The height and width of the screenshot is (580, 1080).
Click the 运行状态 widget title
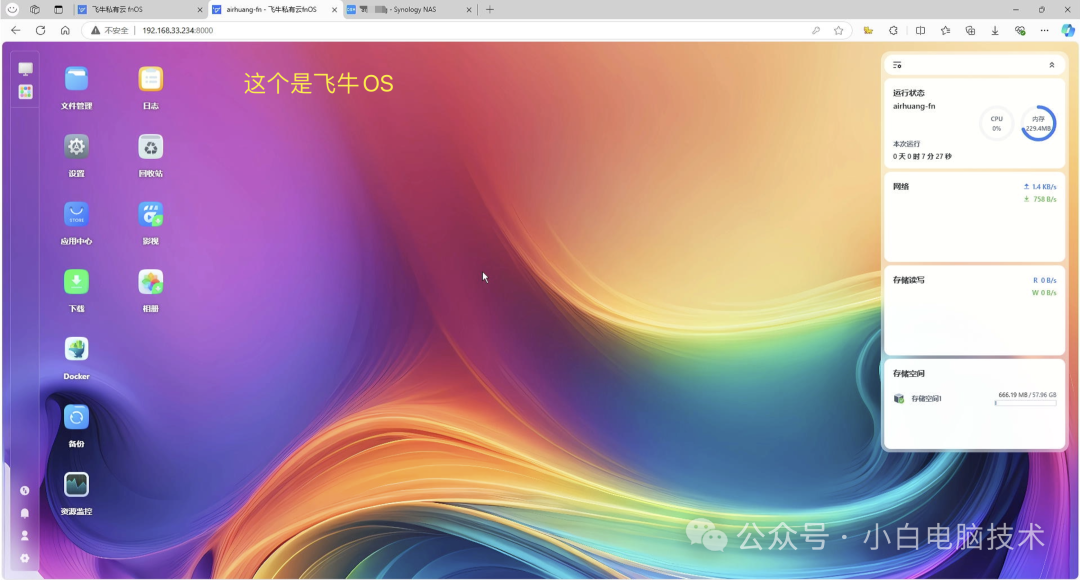click(x=908, y=93)
